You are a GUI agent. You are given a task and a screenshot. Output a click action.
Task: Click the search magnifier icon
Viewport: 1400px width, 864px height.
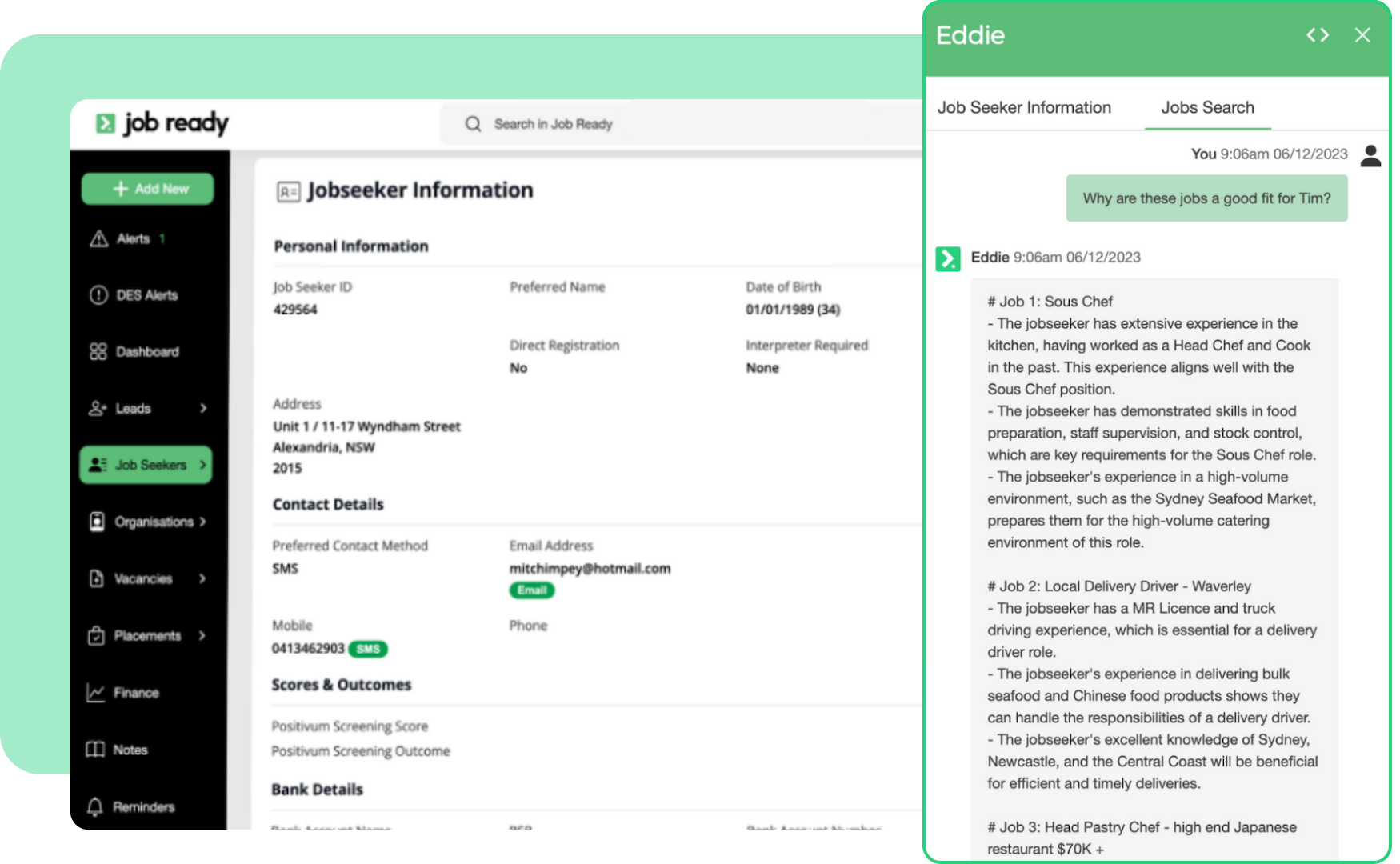[473, 124]
